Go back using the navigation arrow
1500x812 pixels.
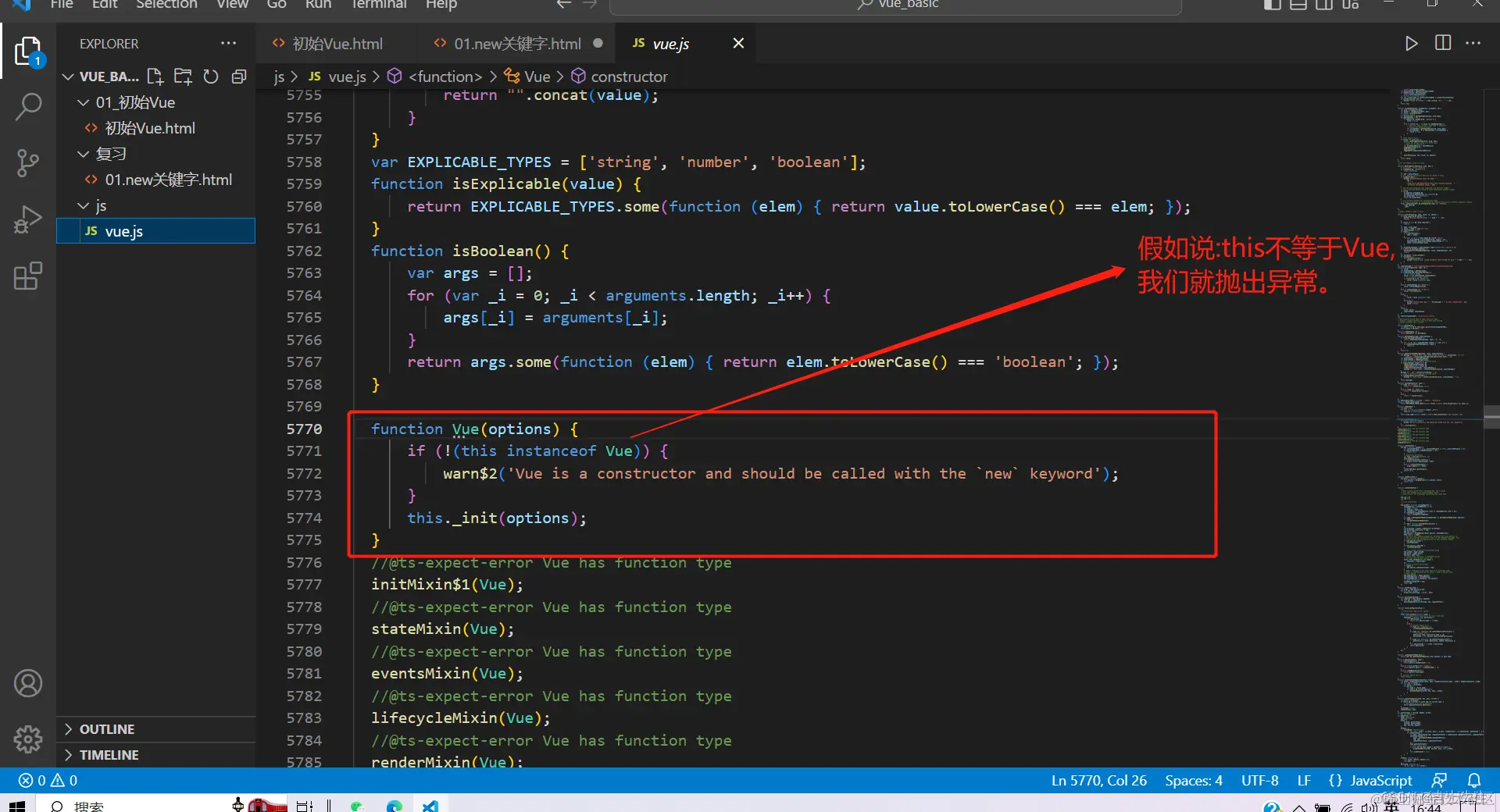point(563,5)
